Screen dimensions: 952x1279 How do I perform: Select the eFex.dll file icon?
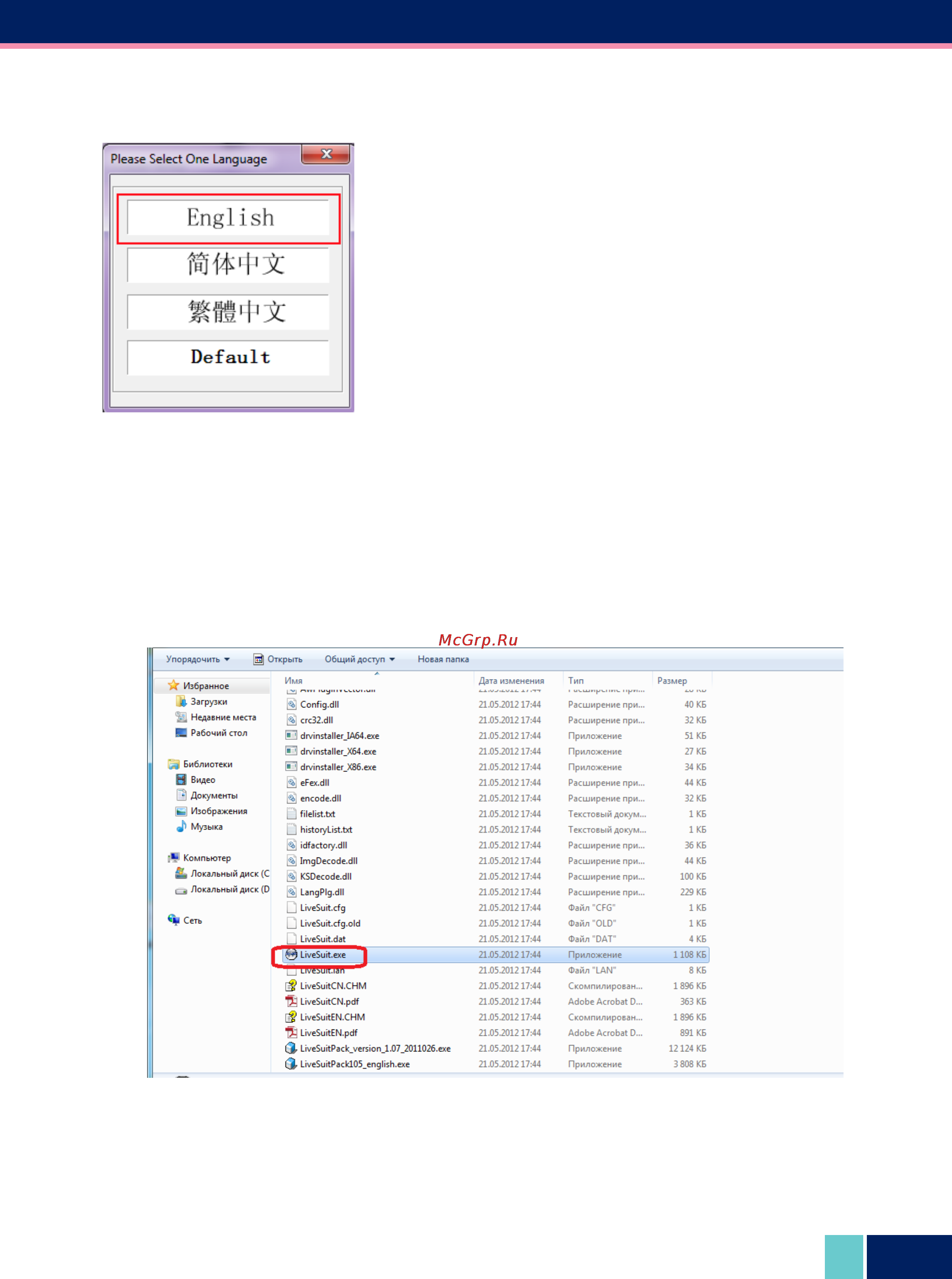[291, 782]
